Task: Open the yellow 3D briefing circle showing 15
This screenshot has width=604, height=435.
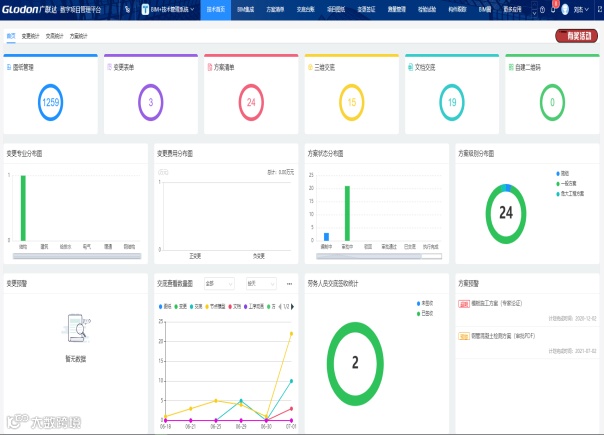Action: click(x=352, y=102)
